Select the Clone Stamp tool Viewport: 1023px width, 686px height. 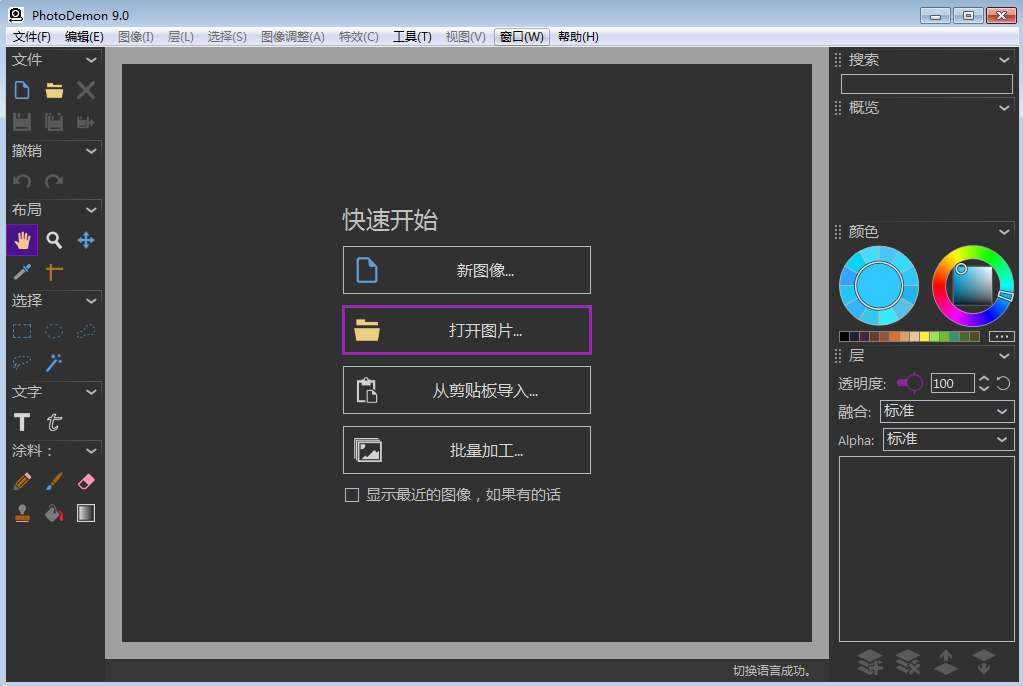21,512
